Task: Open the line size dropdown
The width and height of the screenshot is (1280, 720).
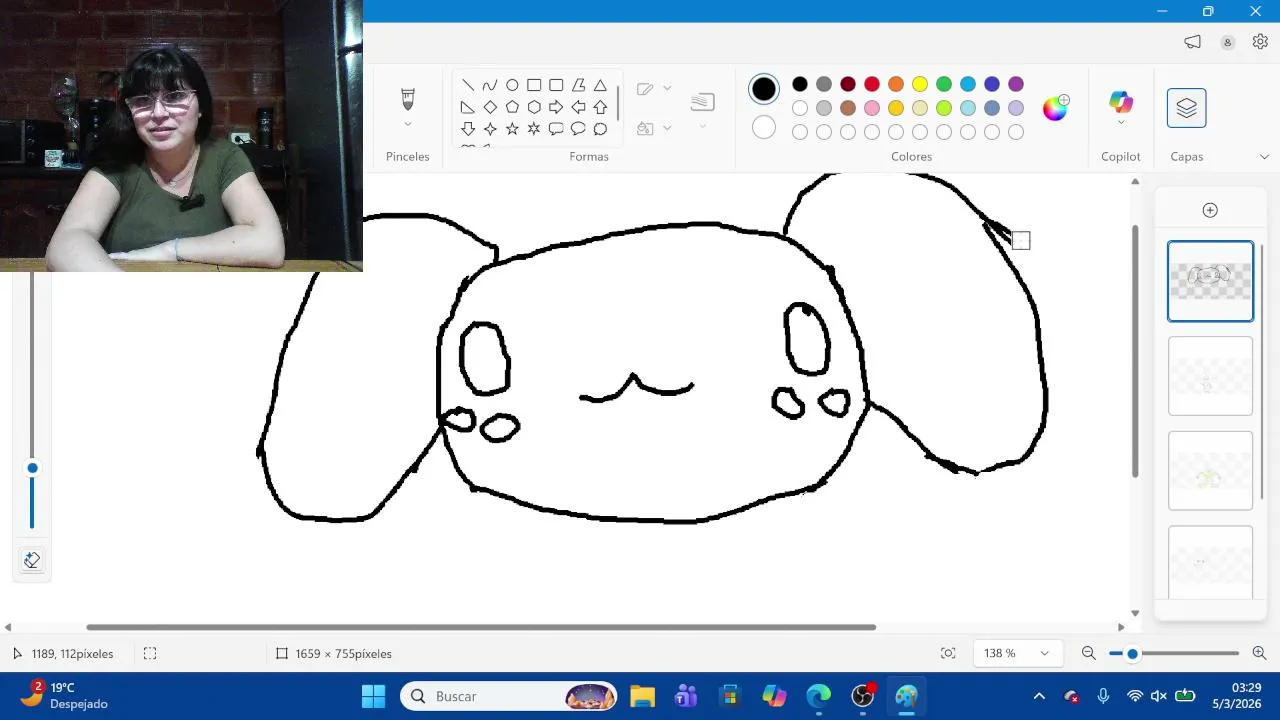Action: point(702,126)
